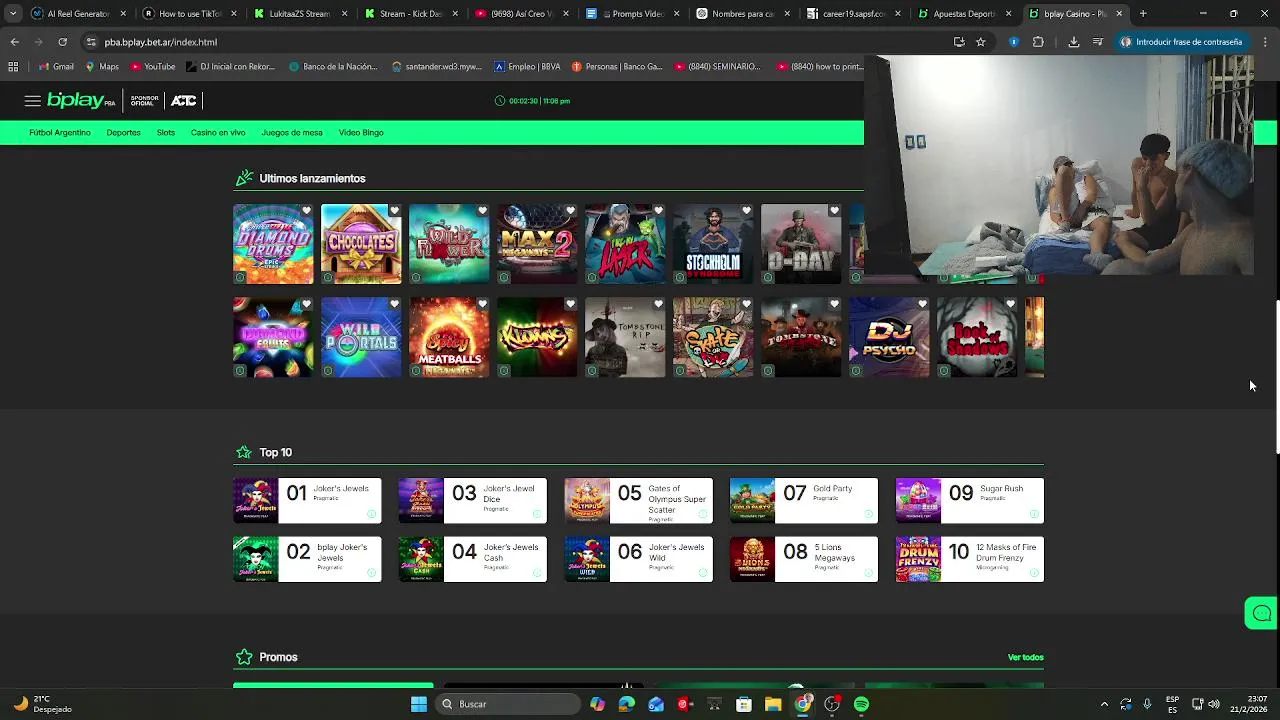Open Copilot from the taskbar
This screenshot has height=720, width=1280.
597,704
